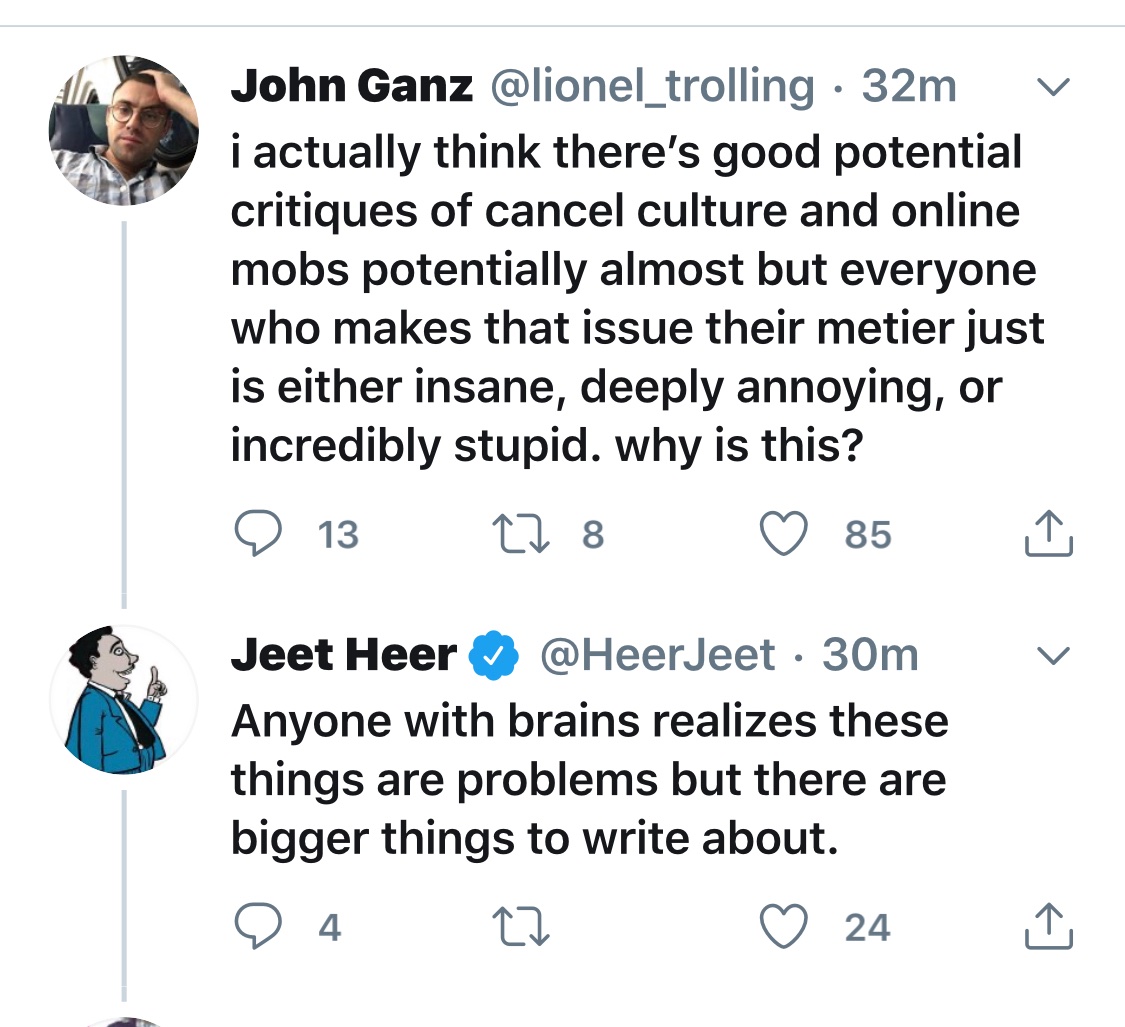Like Jeet Heer's tweet
The image size is (1125, 1027).
click(786, 928)
